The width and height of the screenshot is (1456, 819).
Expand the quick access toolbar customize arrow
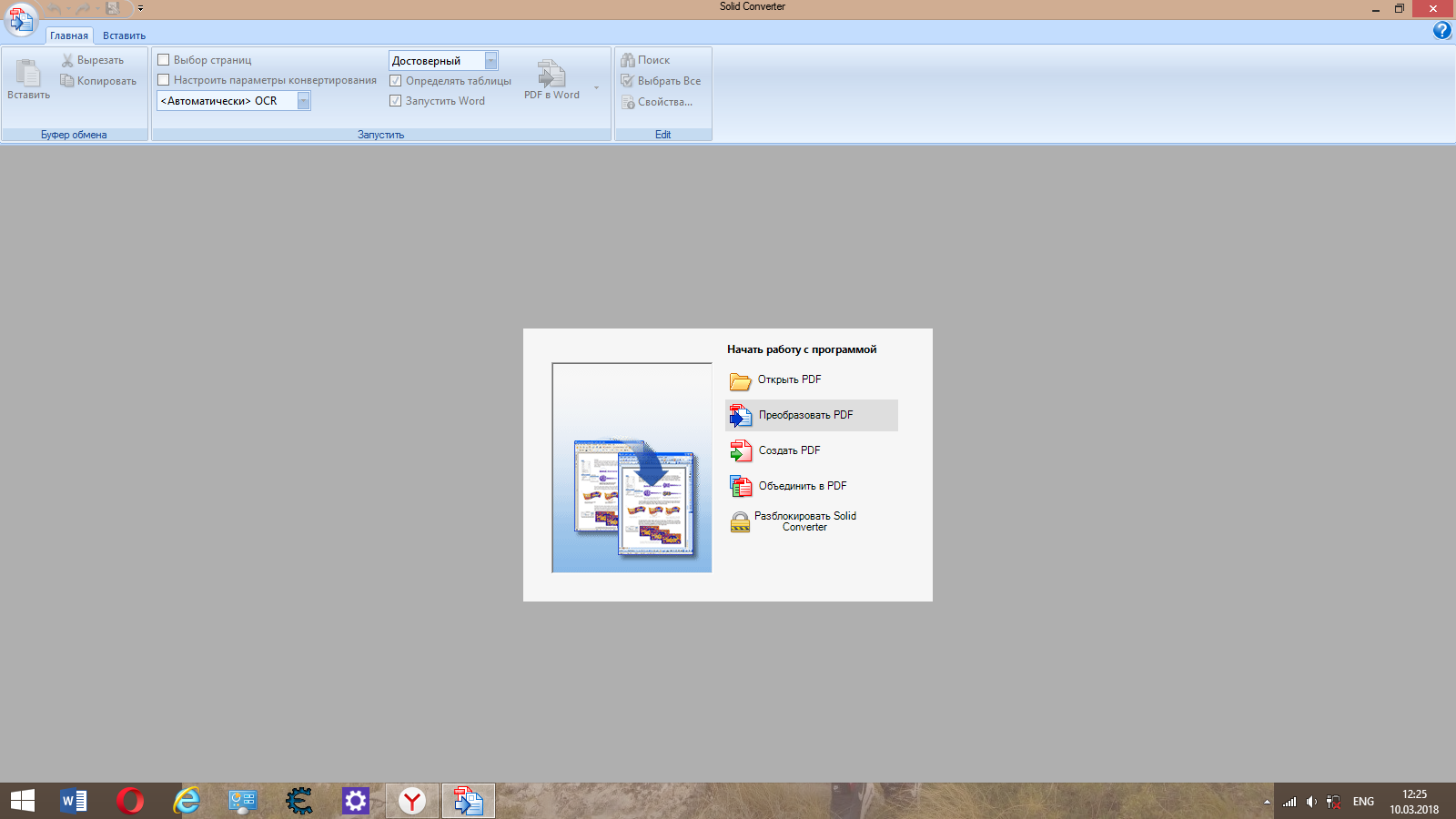[140, 8]
